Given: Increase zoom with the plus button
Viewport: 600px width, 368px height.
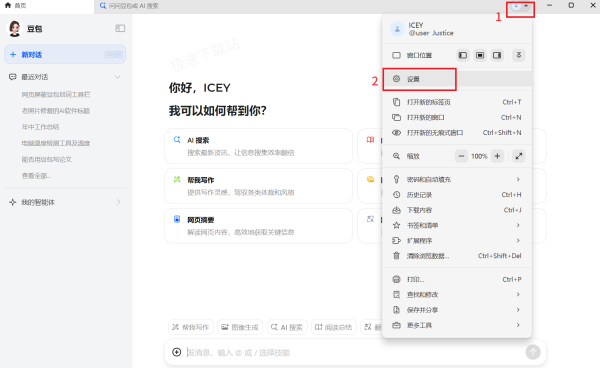Looking at the screenshot, I should tap(497, 156).
